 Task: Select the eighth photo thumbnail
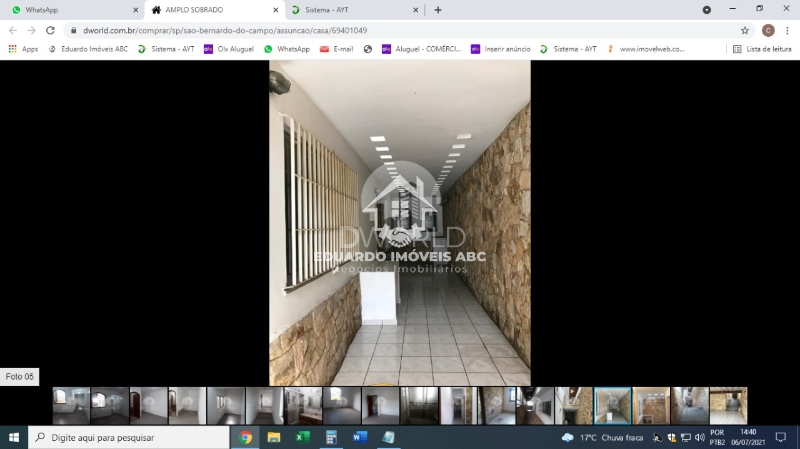[x=342, y=406]
